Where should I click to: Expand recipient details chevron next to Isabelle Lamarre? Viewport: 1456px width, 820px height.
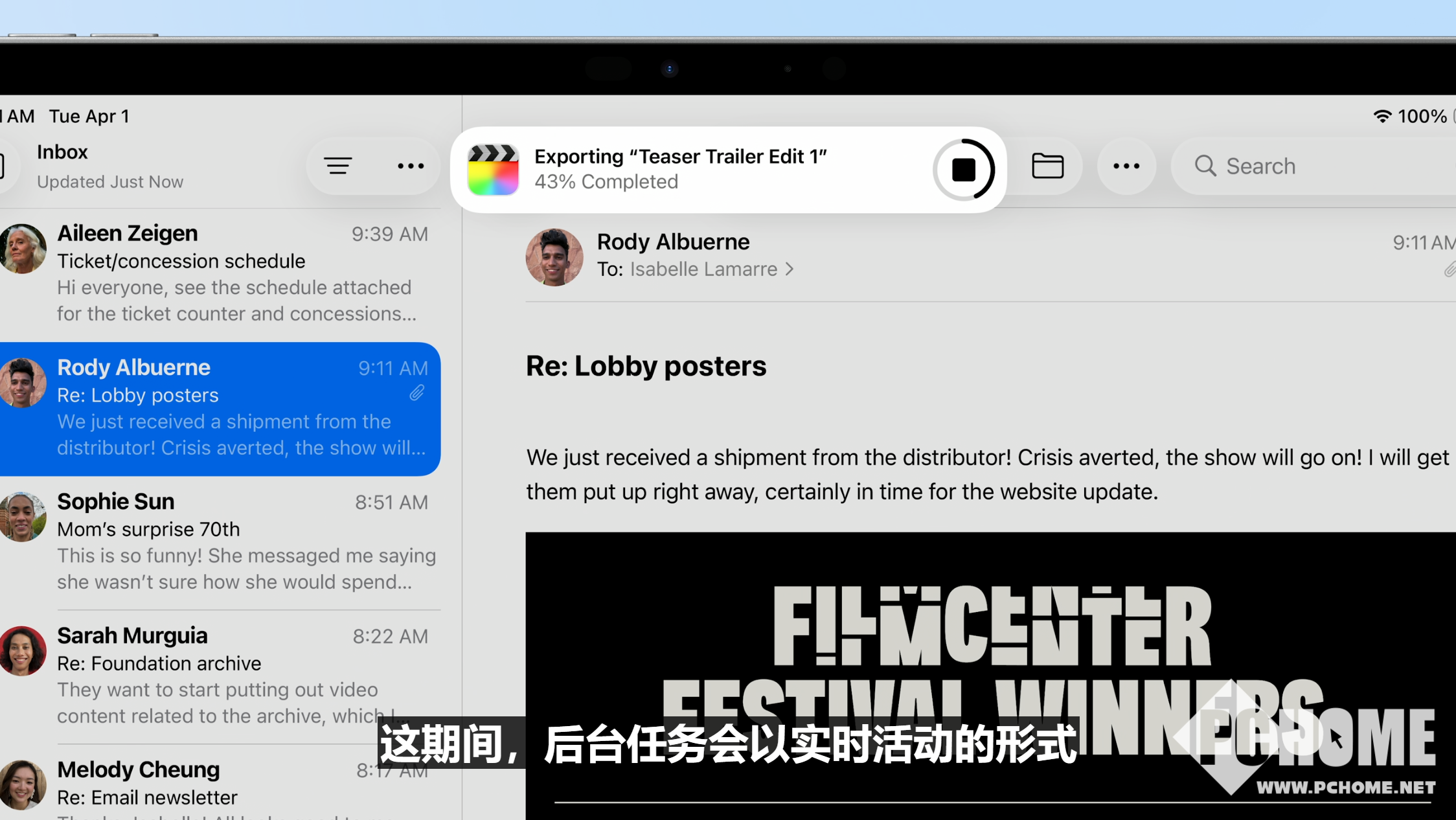coord(790,269)
